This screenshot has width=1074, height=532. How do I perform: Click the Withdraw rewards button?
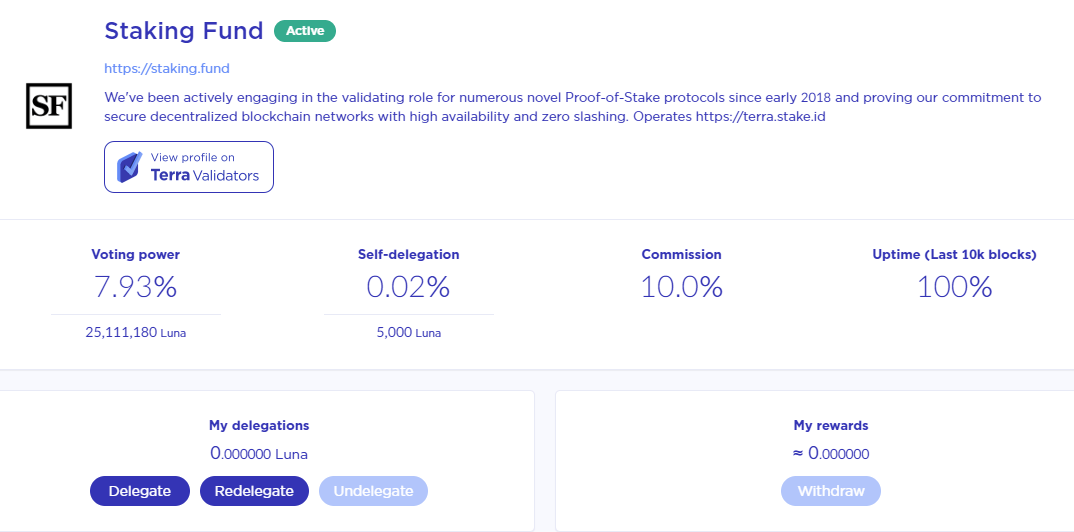click(830, 491)
